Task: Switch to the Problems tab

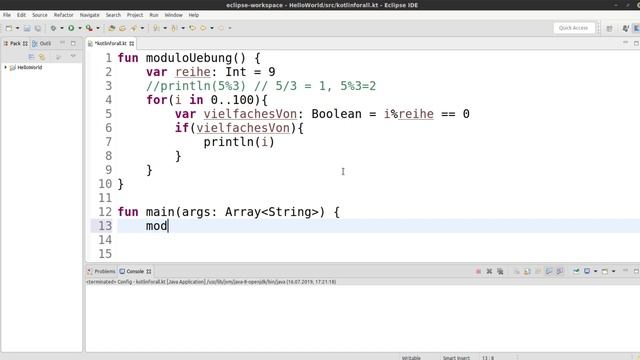Action: pyautogui.click(x=102, y=271)
